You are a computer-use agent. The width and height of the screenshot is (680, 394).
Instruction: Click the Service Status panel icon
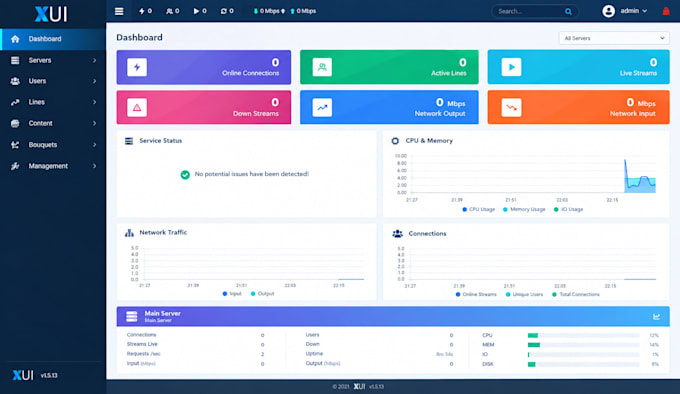point(129,141)
